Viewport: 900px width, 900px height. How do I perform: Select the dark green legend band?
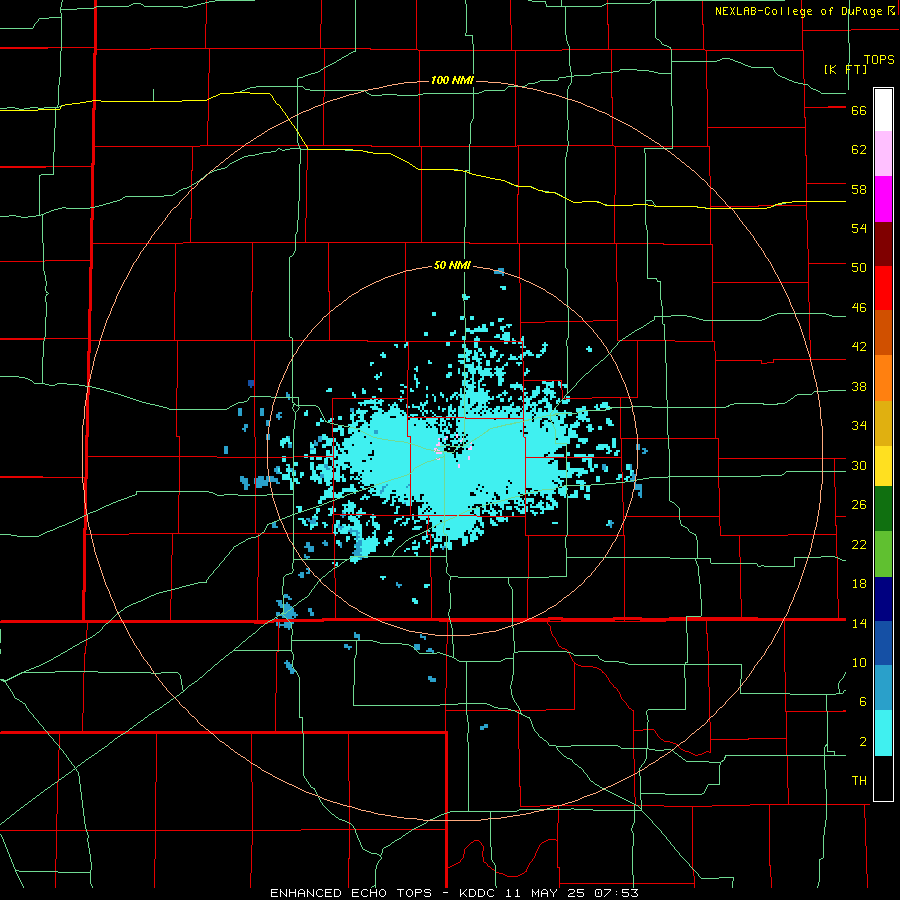click(883, 509)
